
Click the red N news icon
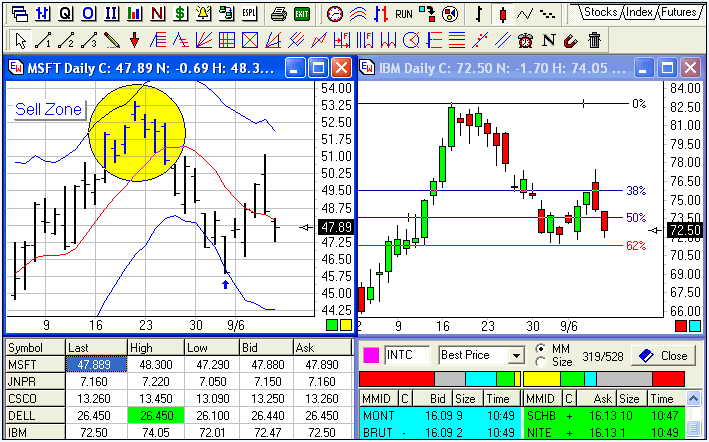point(156,14)
